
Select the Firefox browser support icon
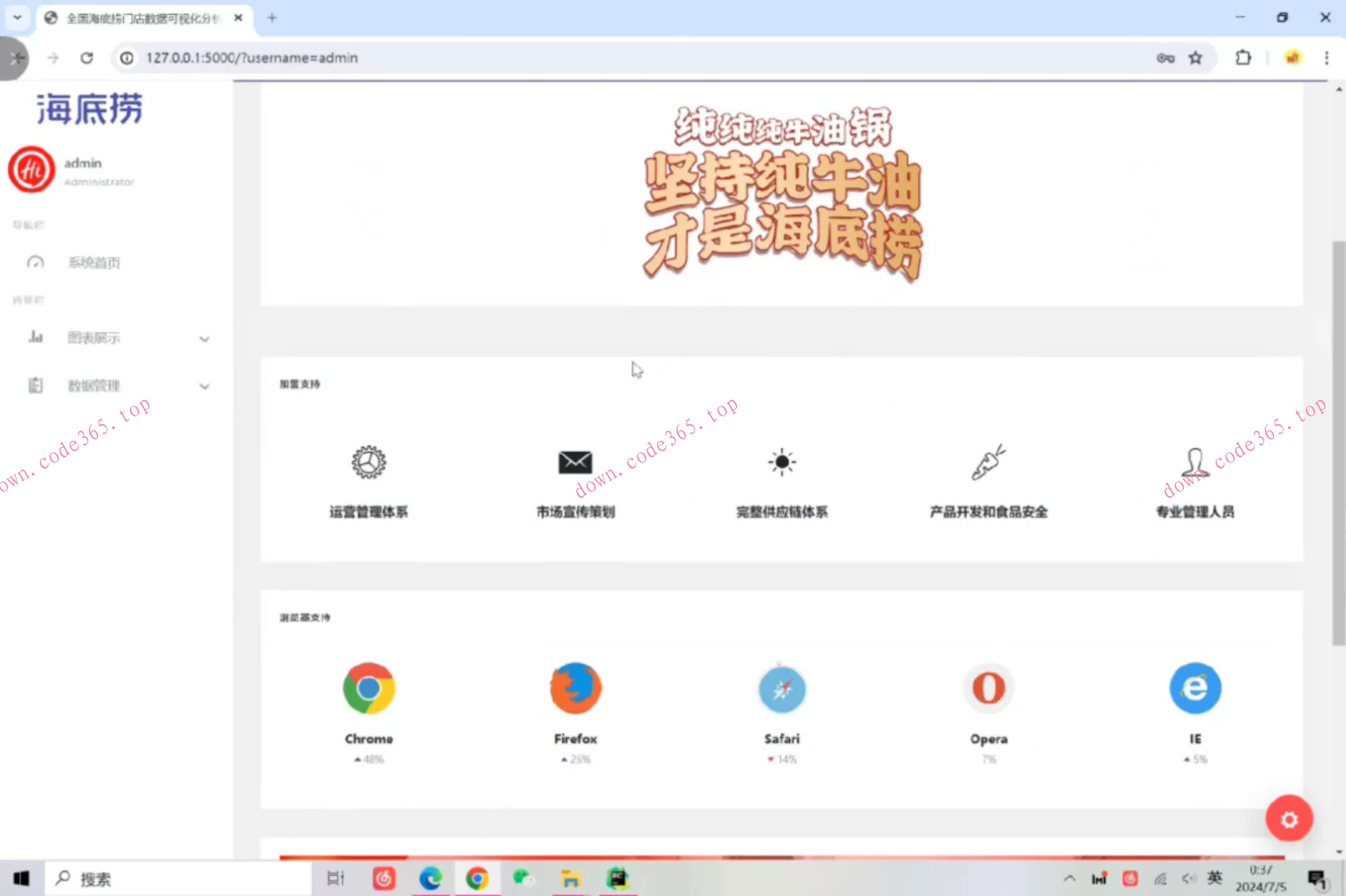(x=575, y=688)
